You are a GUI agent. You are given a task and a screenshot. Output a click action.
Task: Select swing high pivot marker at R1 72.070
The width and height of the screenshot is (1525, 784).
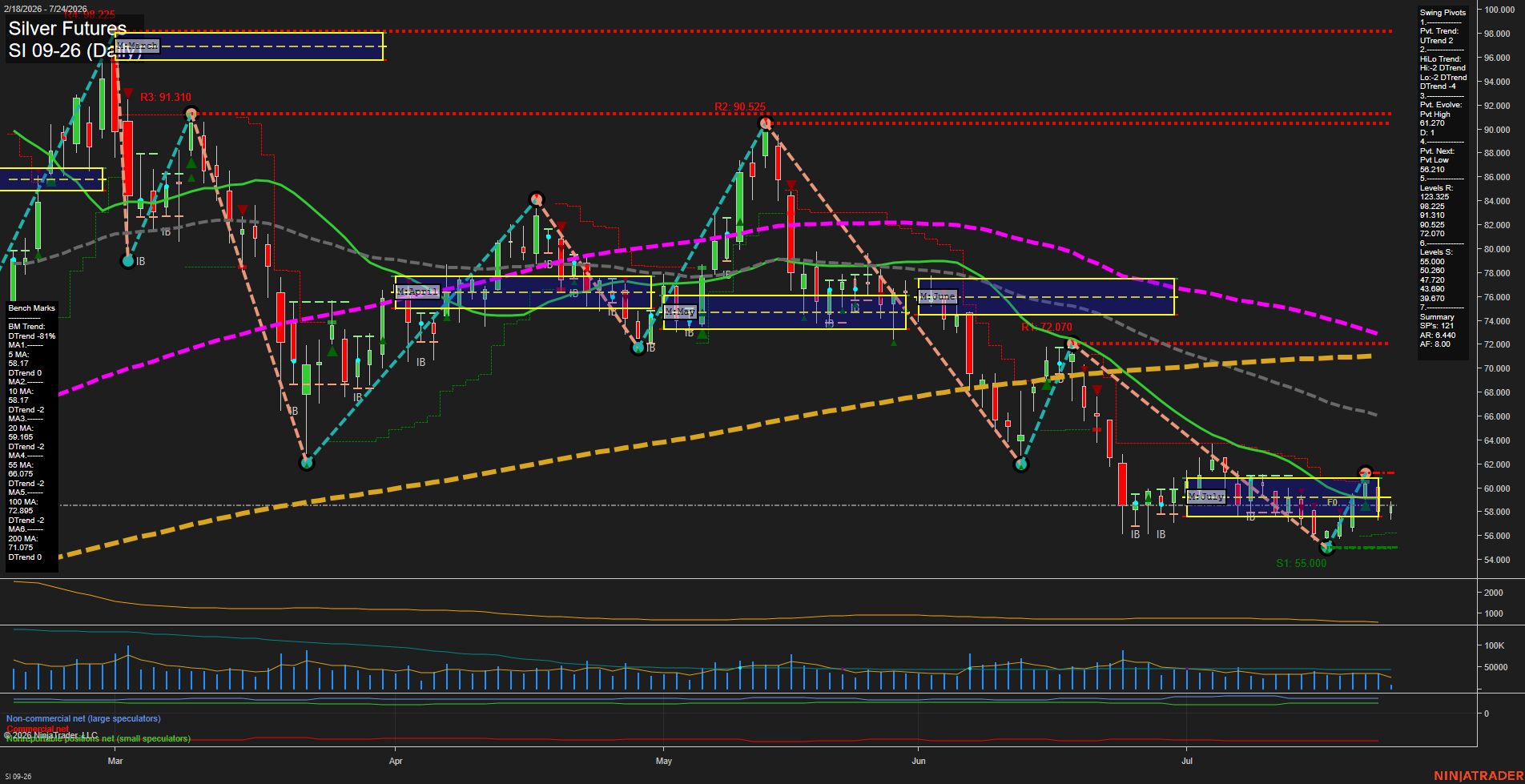click(x=1072, y=344)
